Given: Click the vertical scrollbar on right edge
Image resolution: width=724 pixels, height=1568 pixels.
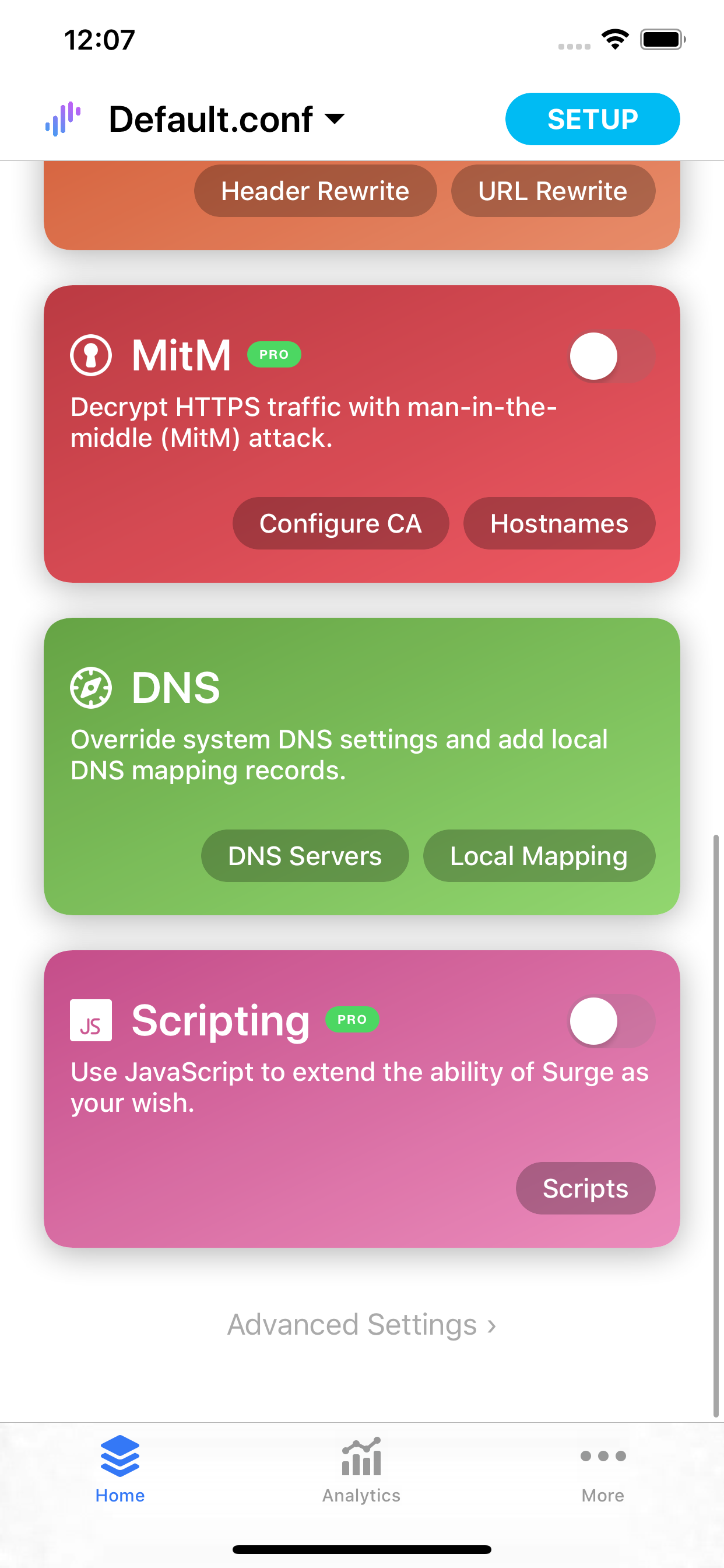Looking at the screenshot, I should [716, 1126].
